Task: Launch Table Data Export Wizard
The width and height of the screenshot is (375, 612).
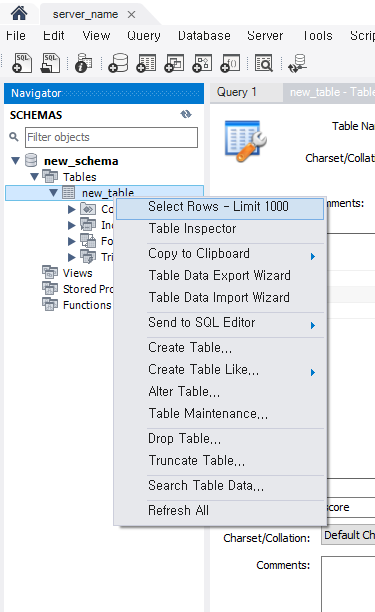Action: click(x=220, y=275)
